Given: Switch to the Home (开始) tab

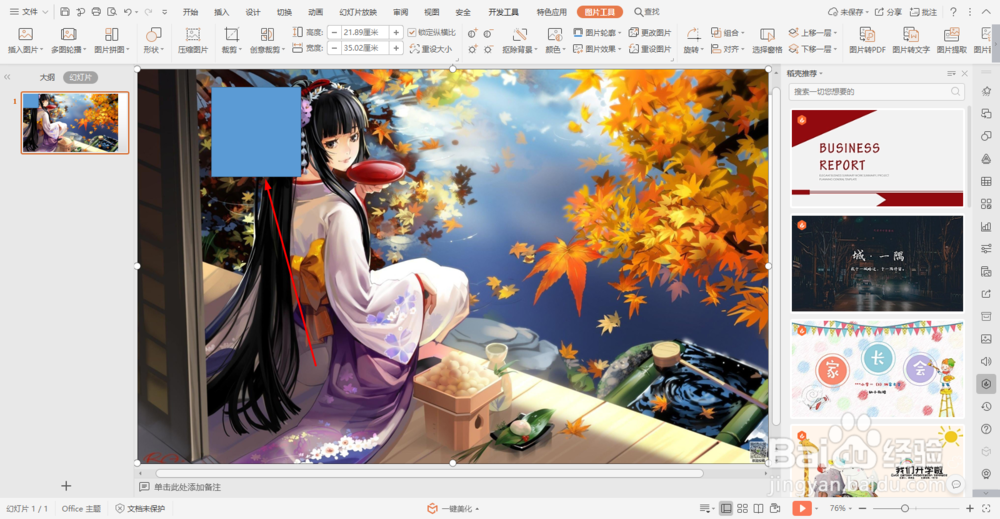Looking at the screenshot, I should coord(190,11).
